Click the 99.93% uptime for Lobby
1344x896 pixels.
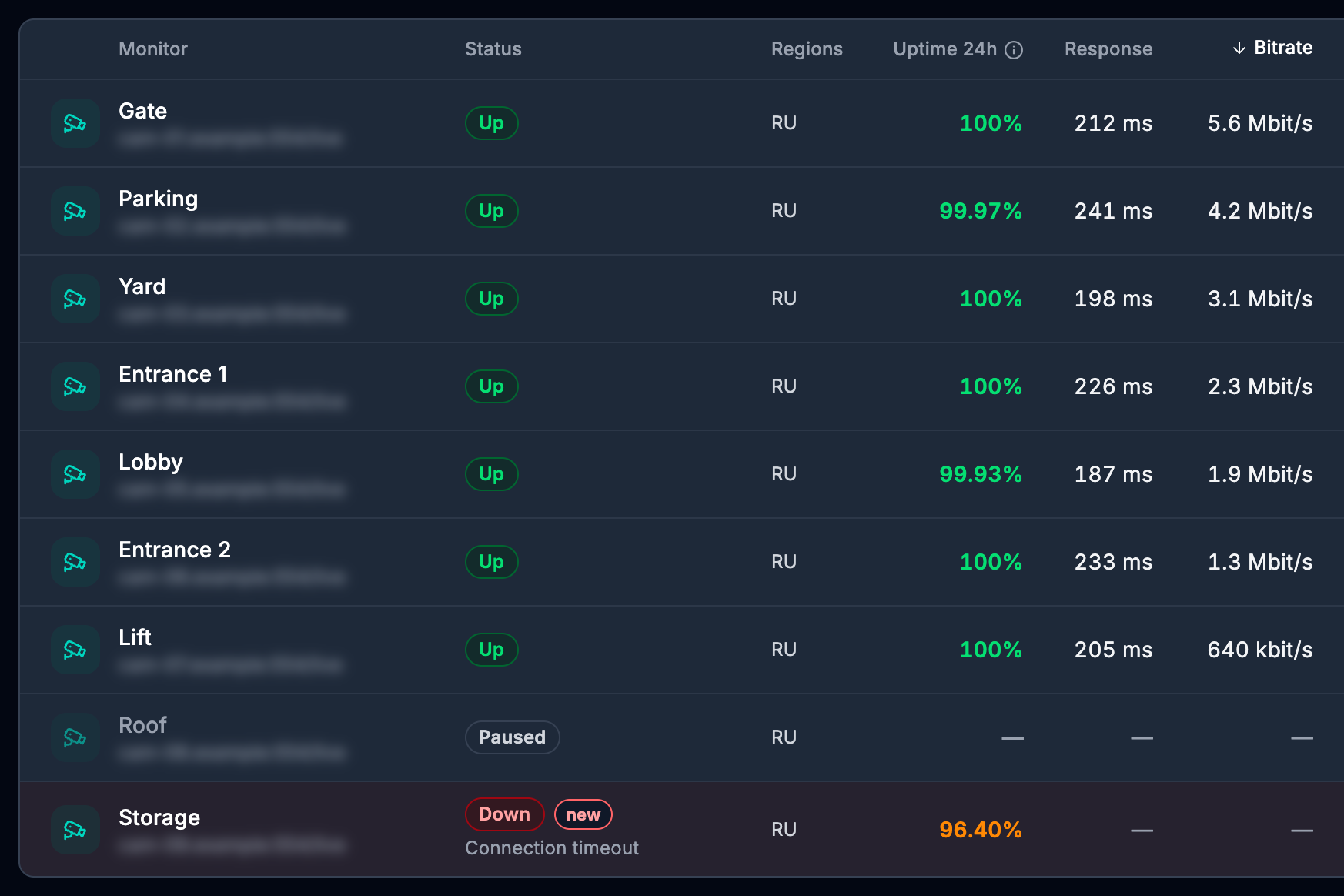(981, 474)
